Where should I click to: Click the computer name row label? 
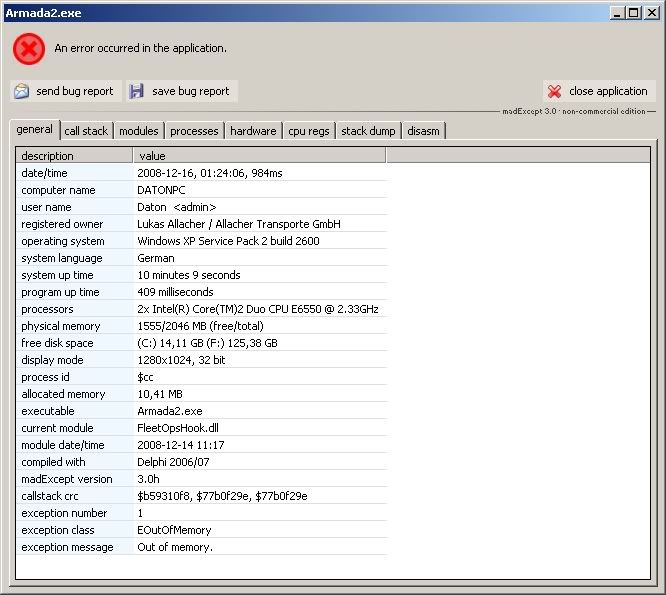58,190
